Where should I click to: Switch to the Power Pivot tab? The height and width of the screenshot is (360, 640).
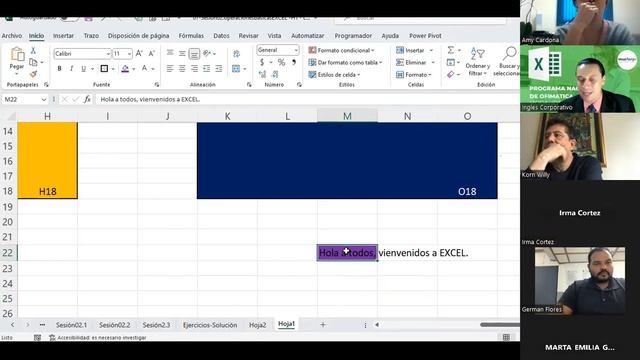click(425, 36)
